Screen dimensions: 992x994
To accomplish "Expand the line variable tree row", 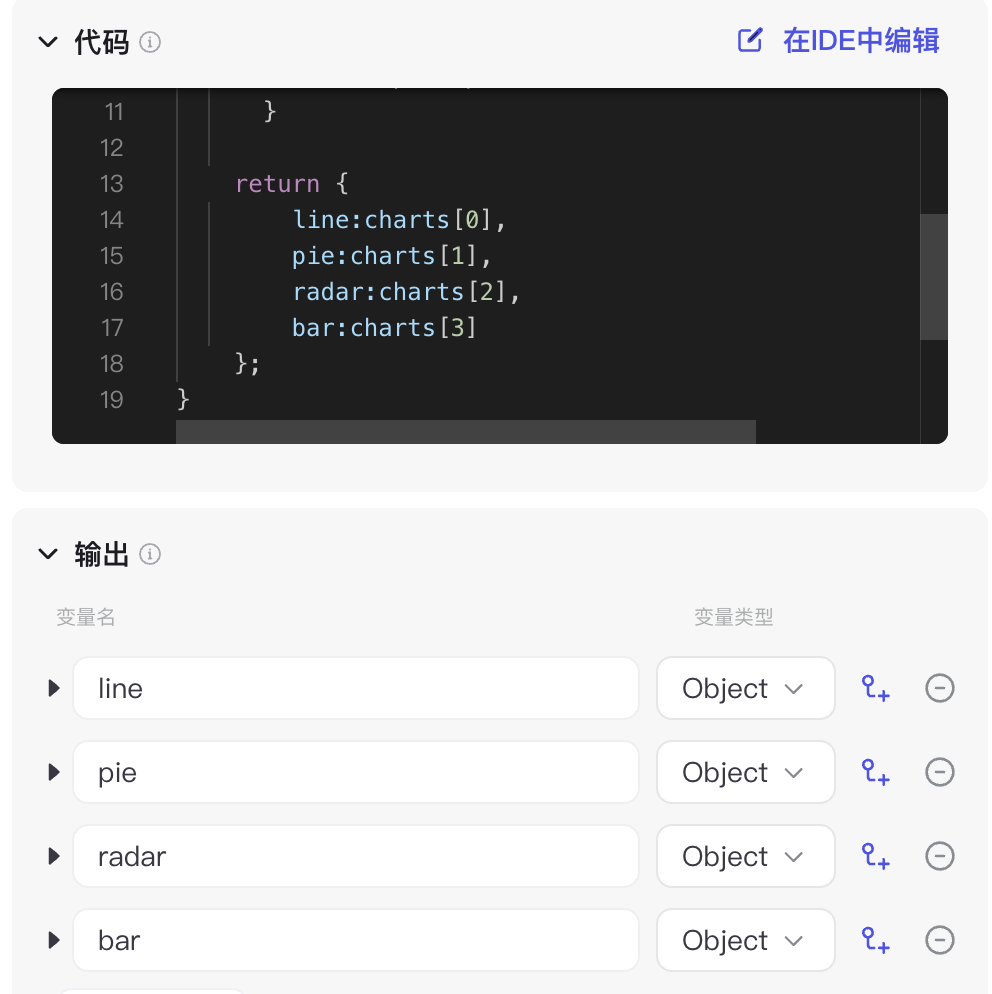I will coord(54,688).
